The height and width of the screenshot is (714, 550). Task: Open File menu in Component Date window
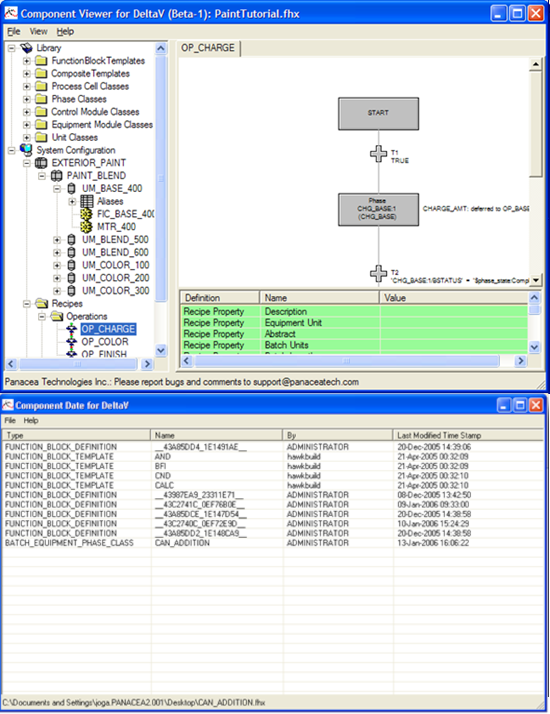[x=10, y=420]
